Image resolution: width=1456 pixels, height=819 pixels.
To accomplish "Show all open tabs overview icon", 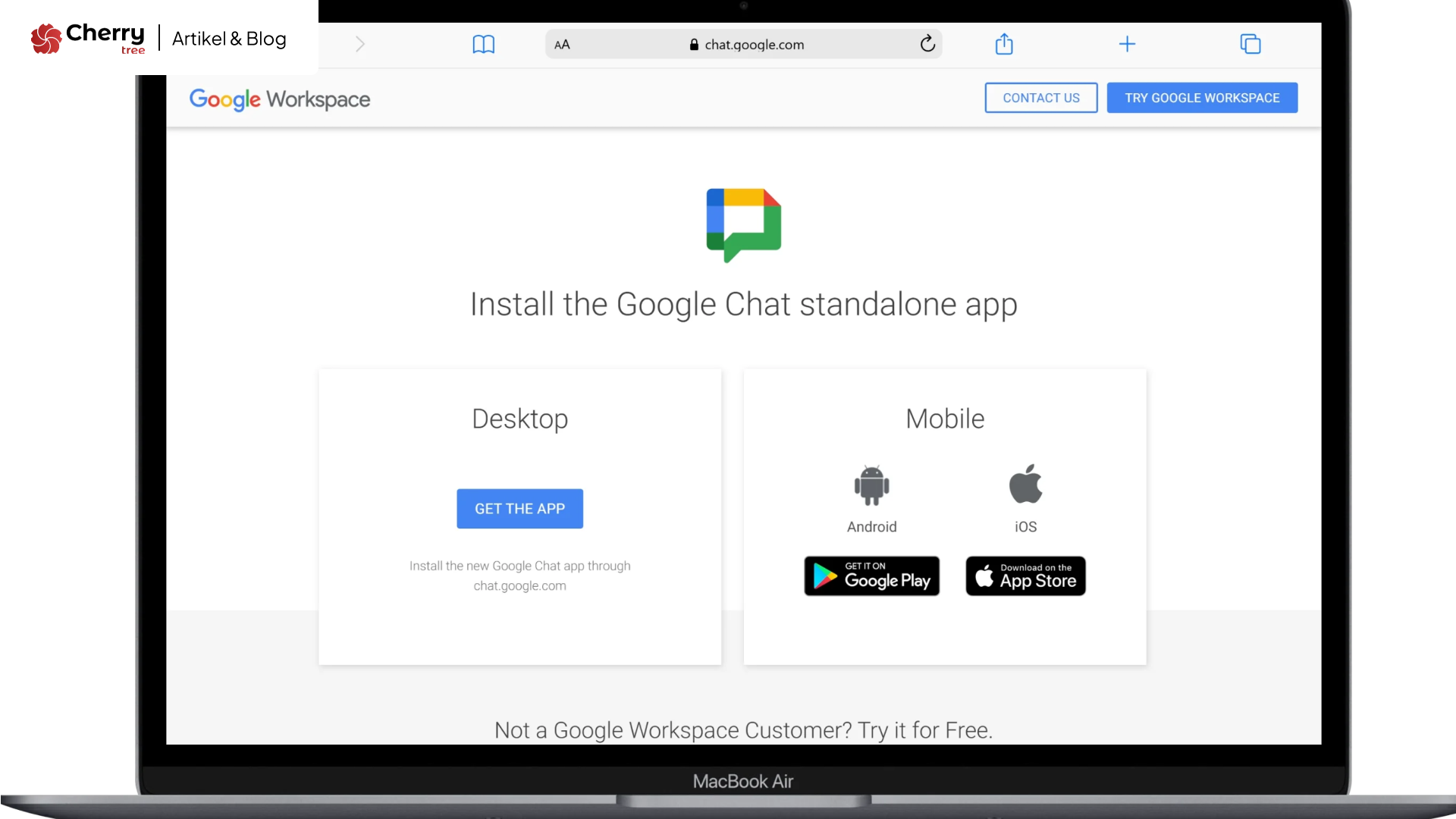I will click(x=1250, y=44).
